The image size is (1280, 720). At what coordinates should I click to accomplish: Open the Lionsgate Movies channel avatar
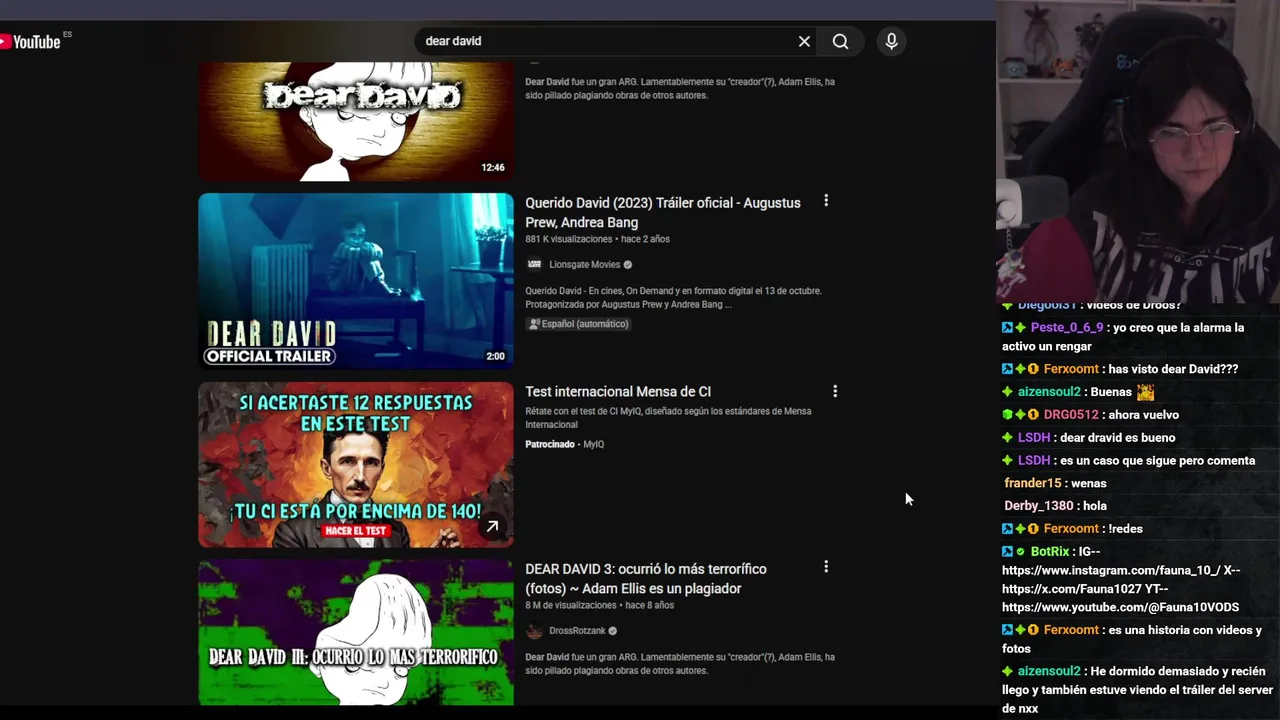(534, 264)
